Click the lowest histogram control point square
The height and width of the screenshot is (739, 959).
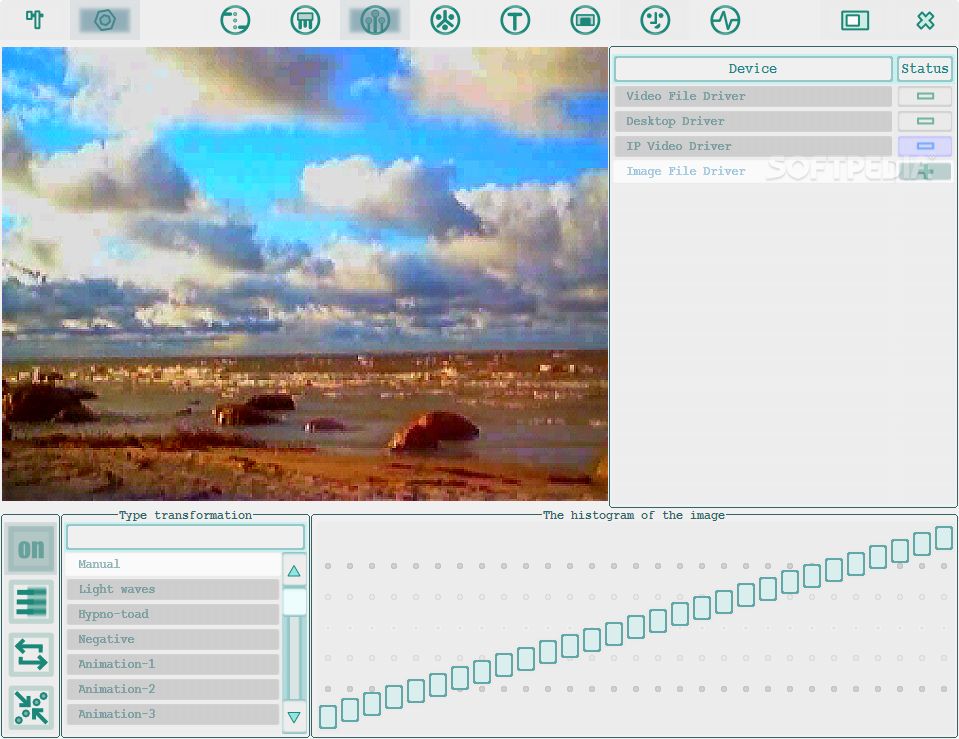328,716
